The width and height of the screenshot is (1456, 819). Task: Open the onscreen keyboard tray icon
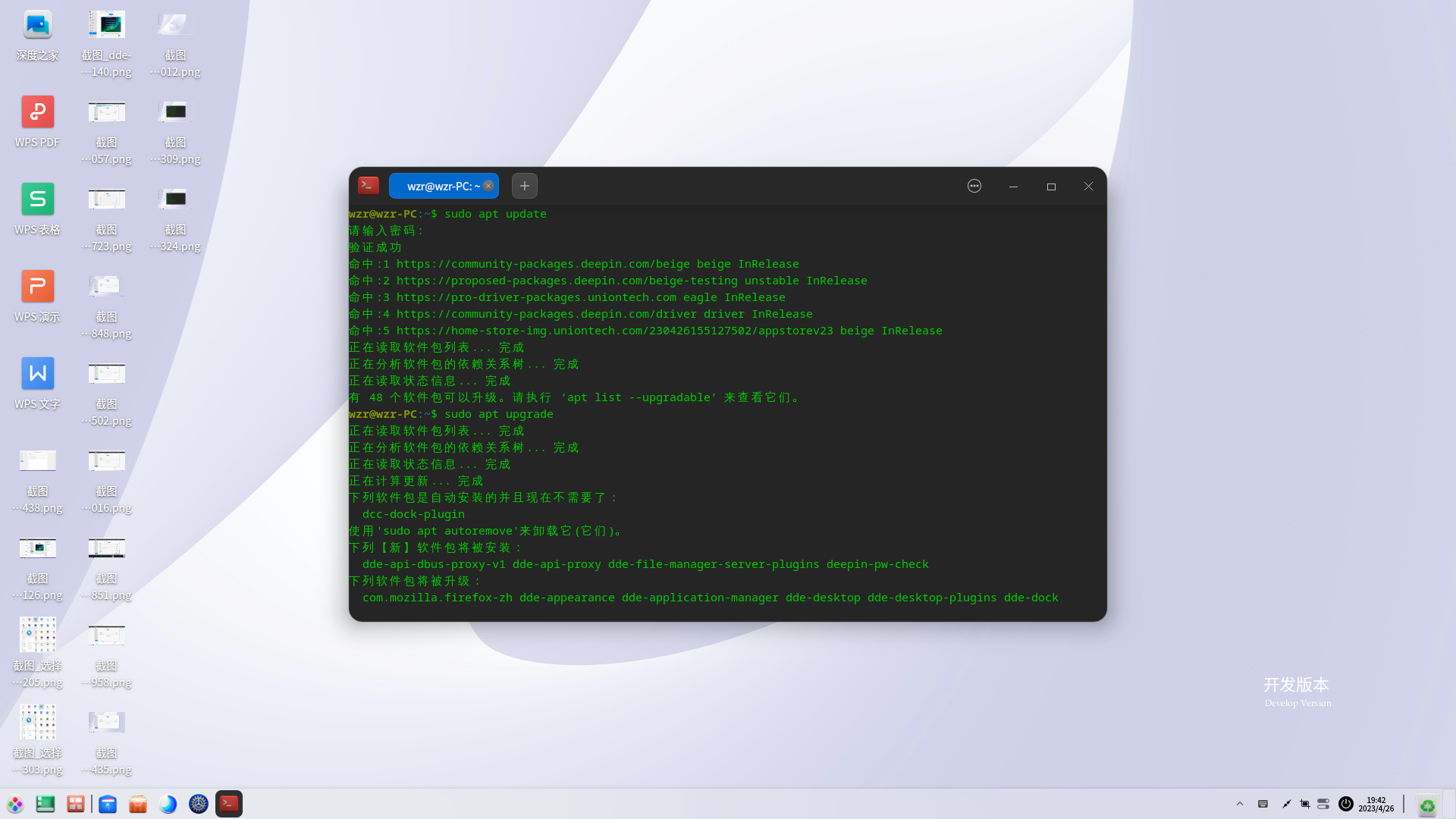(x=1262, y=804)
